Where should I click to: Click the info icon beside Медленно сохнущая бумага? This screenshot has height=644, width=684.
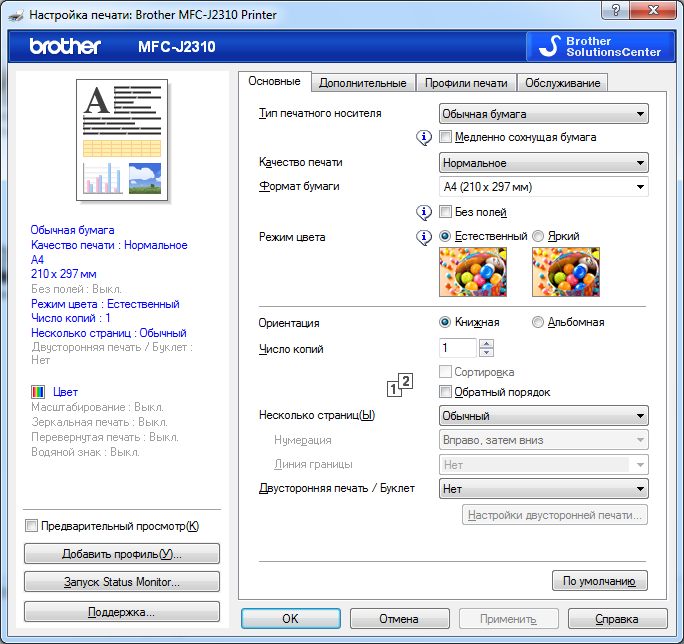coord(424,137)
